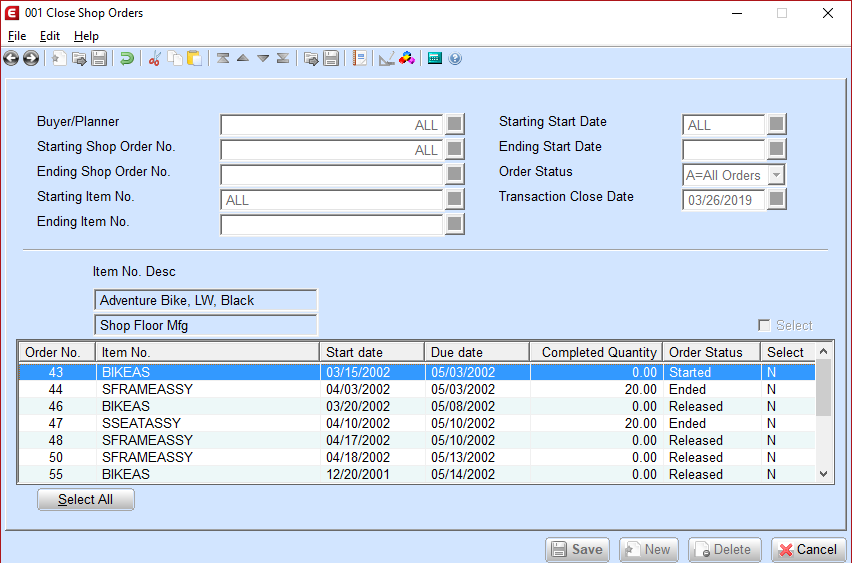Select order number 46 cell
The image size is (852, 563).
[x=57, y=406]
